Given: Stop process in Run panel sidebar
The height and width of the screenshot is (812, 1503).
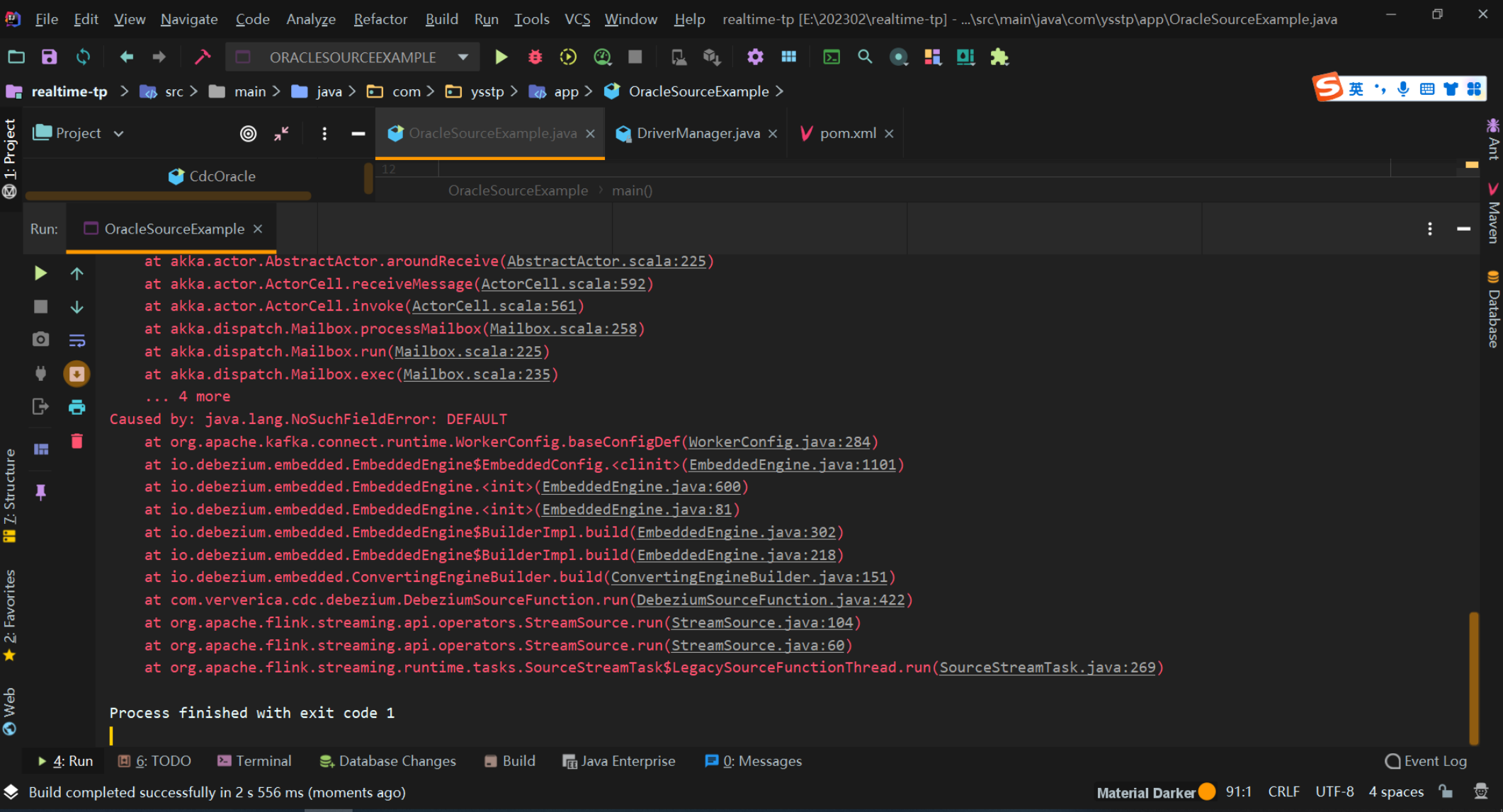Looking at the screenshot, I should [40, 307].
